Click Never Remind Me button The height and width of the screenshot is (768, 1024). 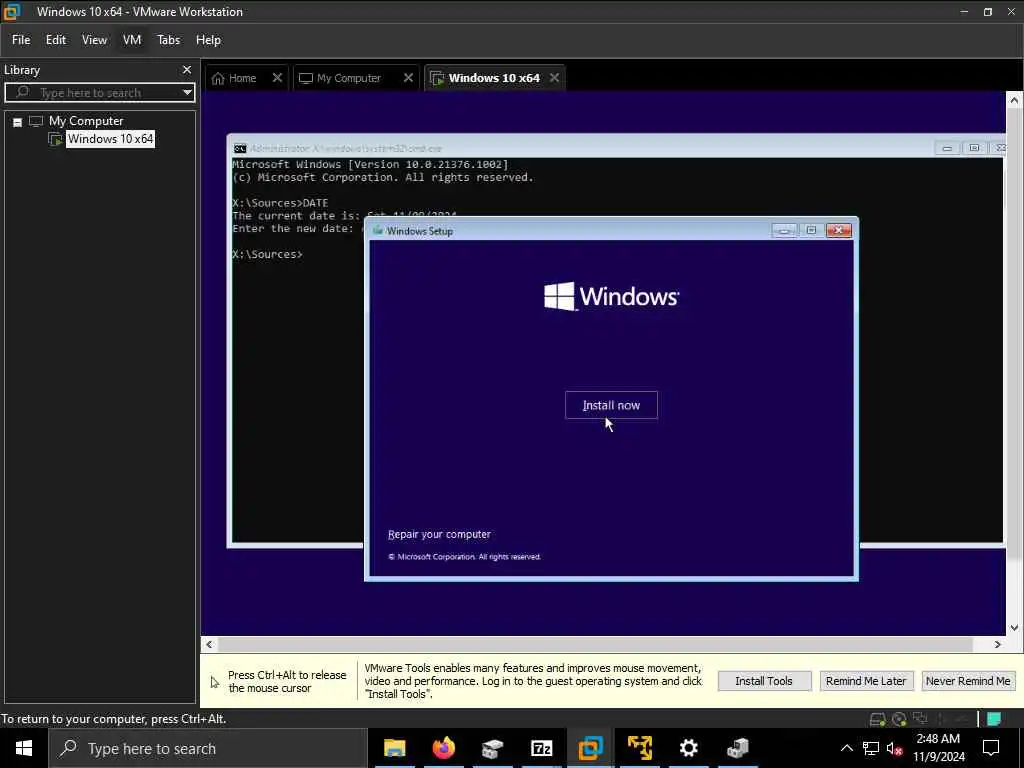(x=968, y=681)
